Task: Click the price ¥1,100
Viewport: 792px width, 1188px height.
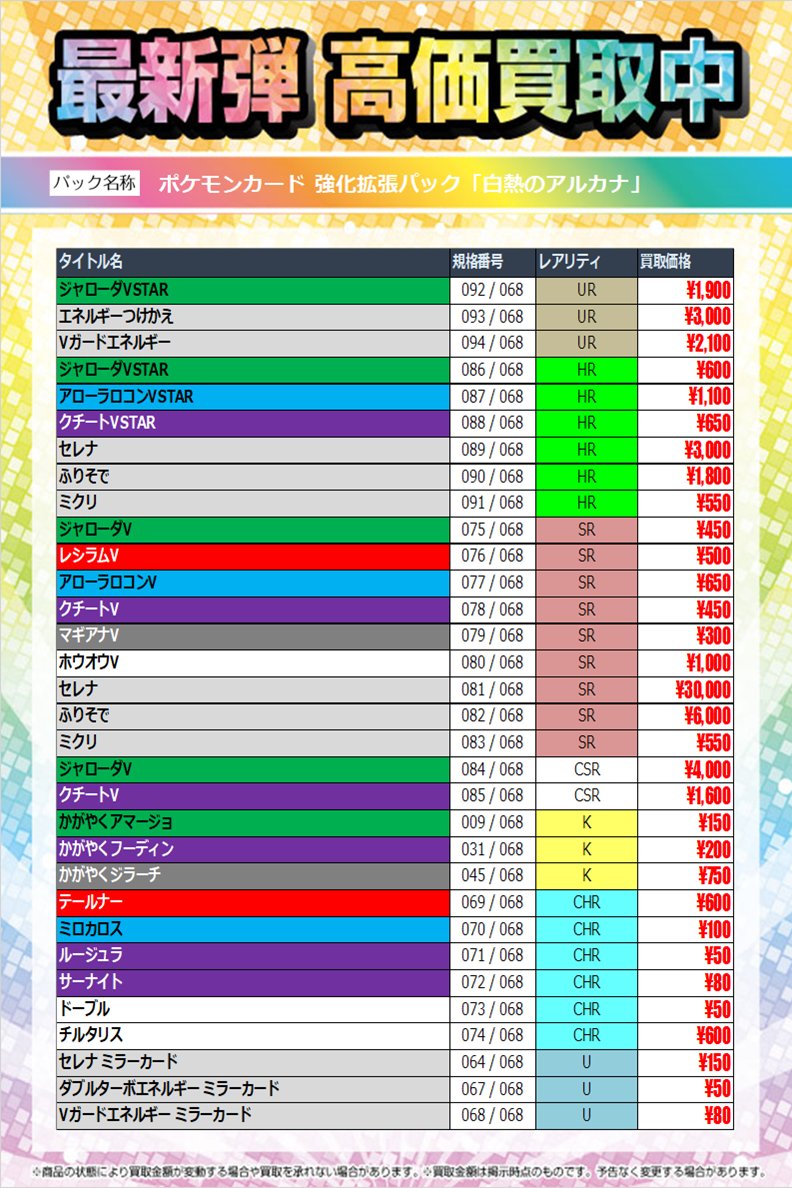Action: click(x=709, y=396)
